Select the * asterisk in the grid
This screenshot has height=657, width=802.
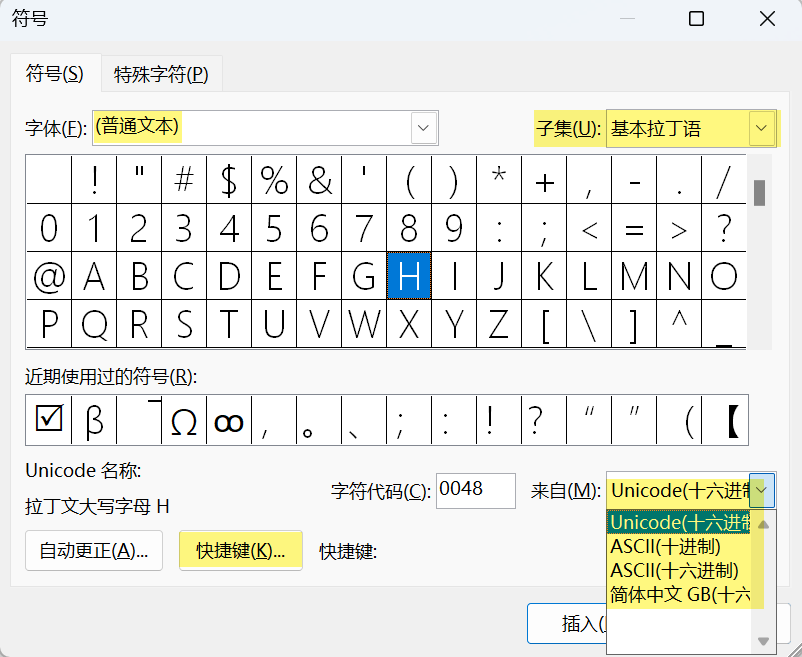coord(499,179)
